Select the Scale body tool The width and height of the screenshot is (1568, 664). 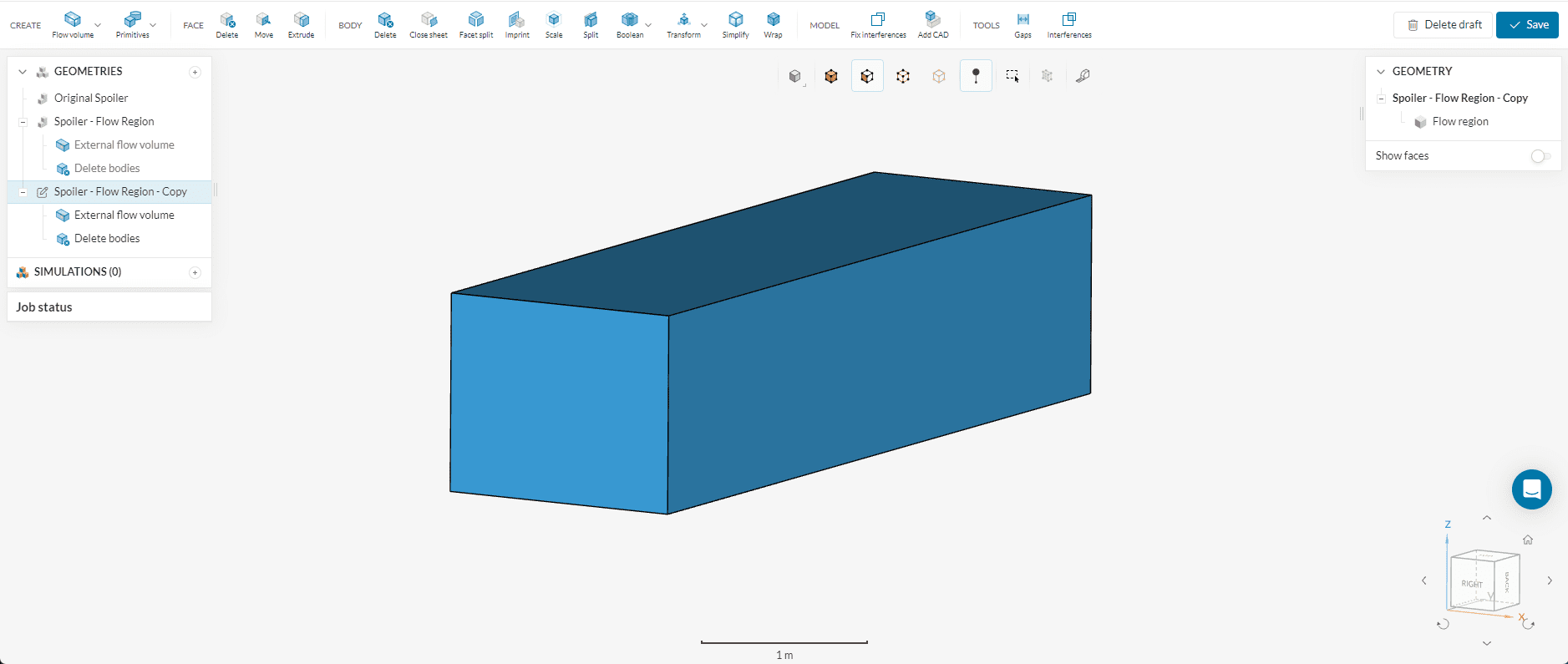tap(554, 24)
